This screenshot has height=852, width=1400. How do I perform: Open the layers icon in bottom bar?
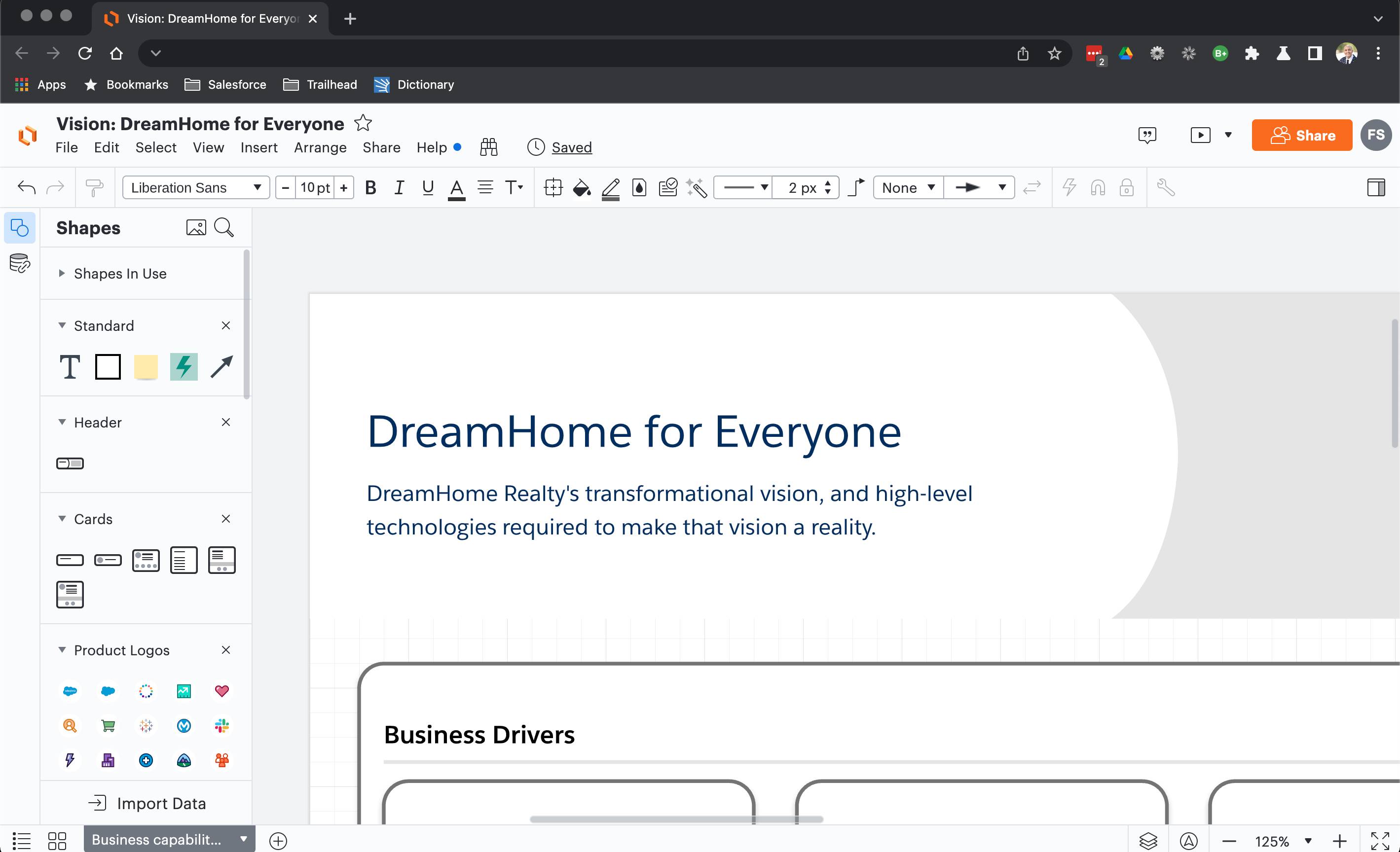tap(1148, 841)
